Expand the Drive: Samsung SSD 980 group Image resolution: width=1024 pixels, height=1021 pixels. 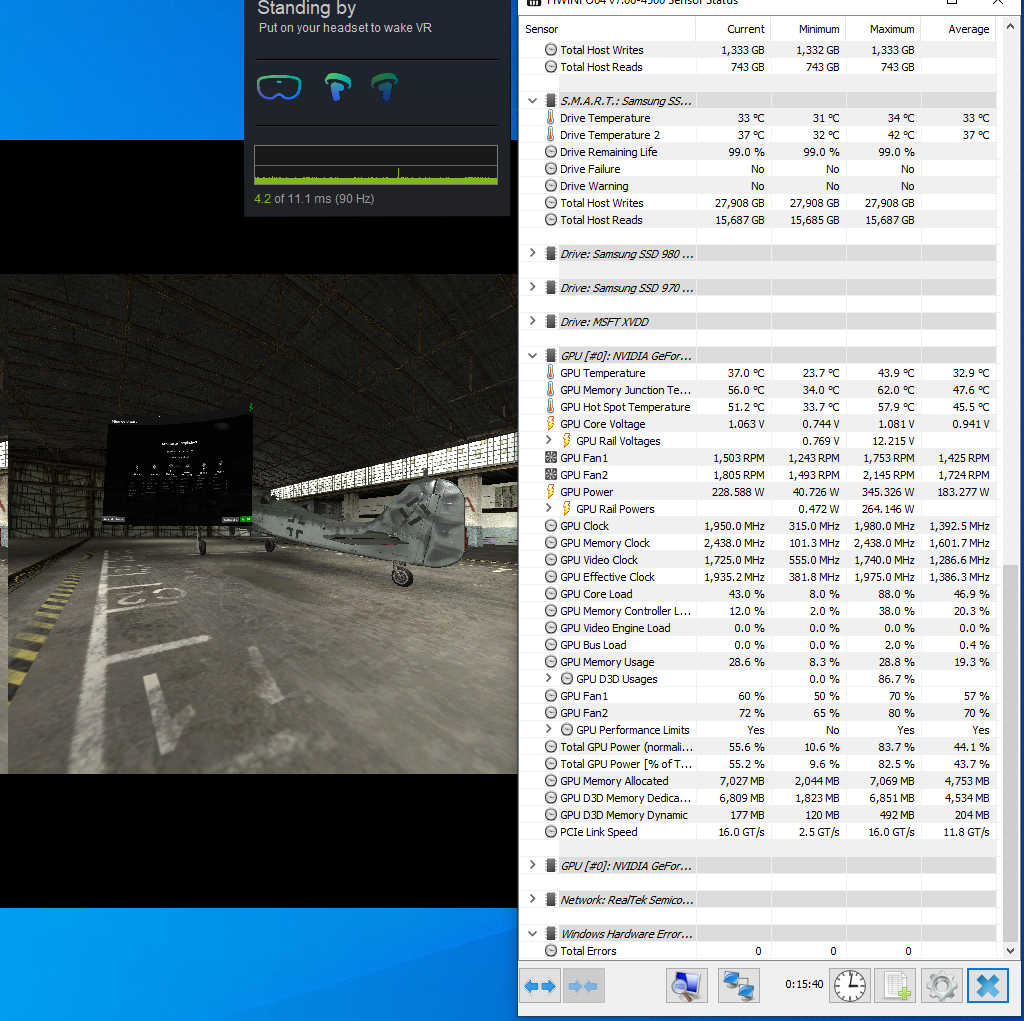[x=532, y=253]
